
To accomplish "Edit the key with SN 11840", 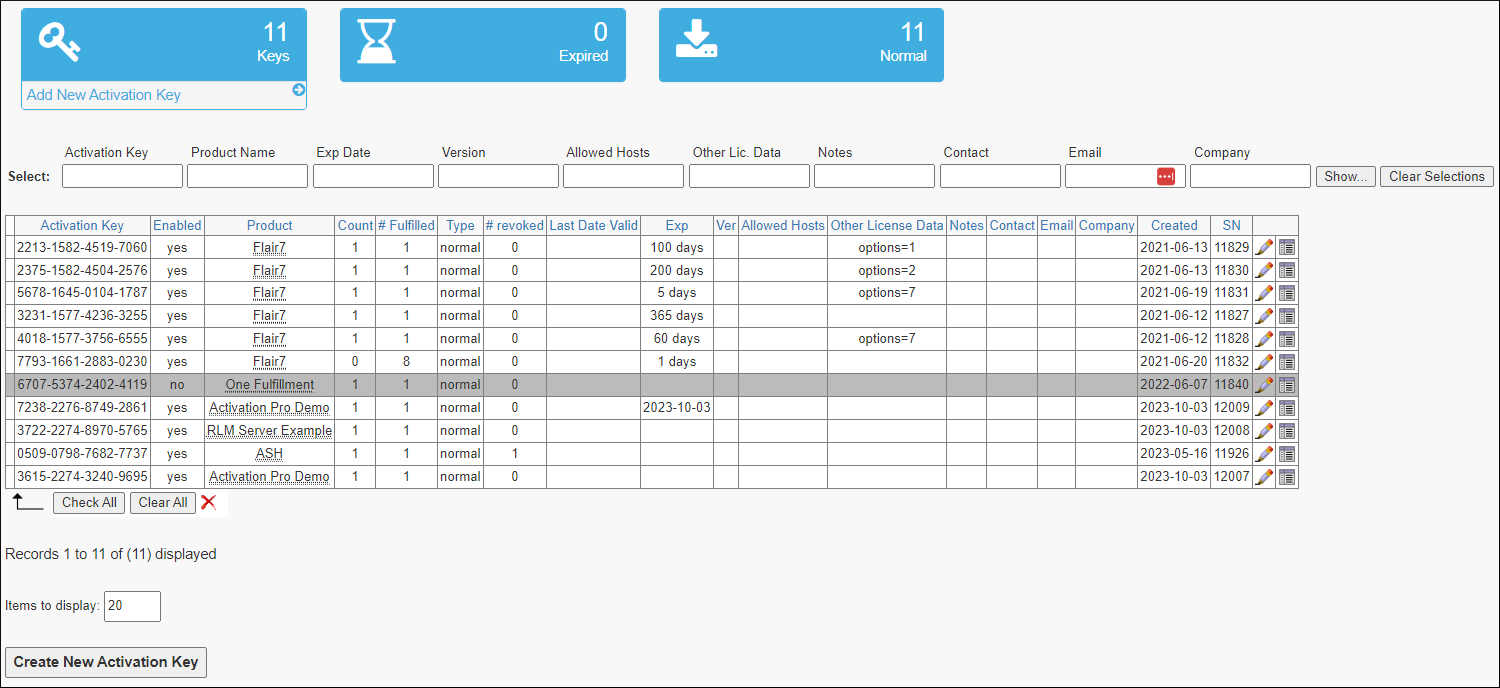I will [x=1264, y=385].
